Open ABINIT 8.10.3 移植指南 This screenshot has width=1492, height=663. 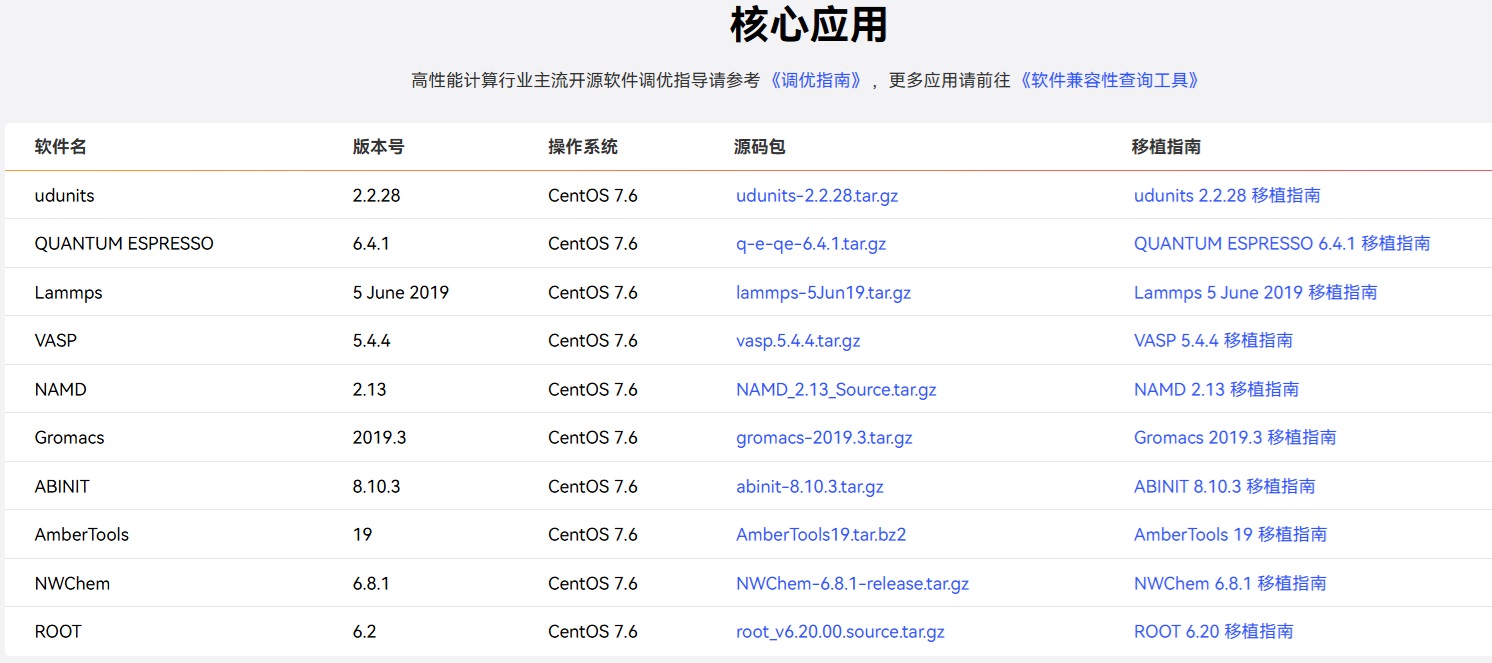coord(1225,487)
